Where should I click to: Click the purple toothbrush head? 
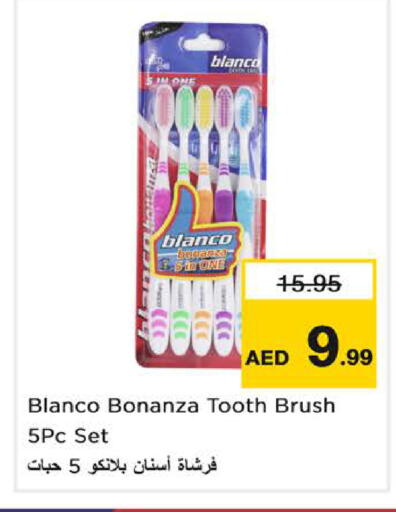click(224, 104)
